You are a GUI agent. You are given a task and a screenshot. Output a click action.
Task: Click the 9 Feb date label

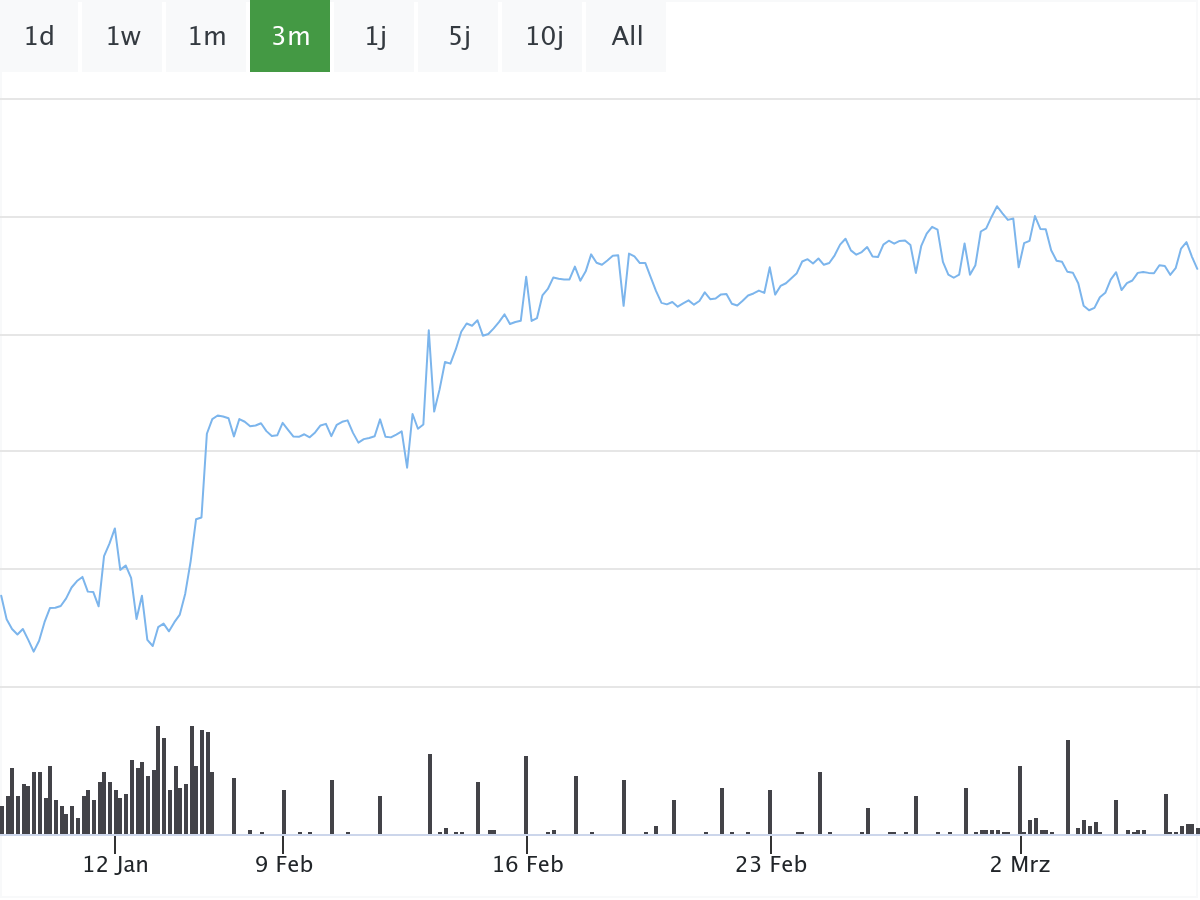click(283, 865)
